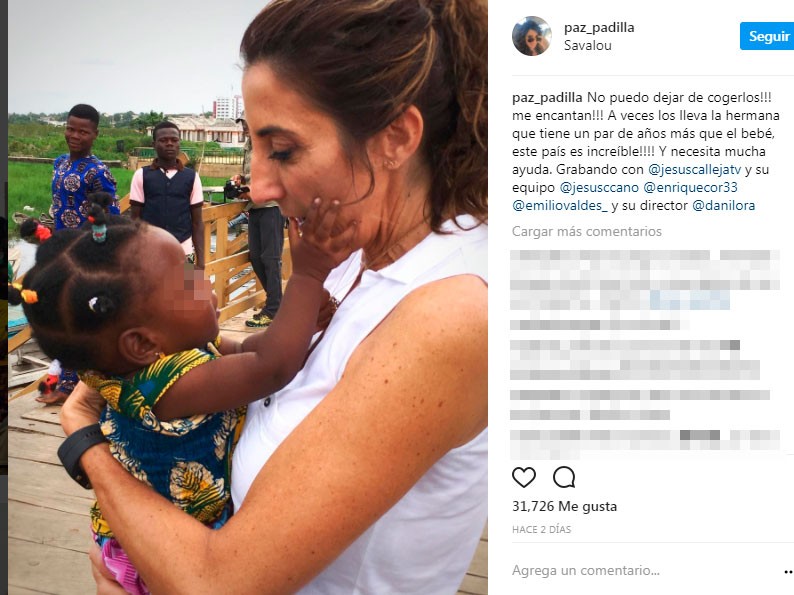The height and width of the screenshot is (595, 794).
Task: Visit the @enriquecor33 mention
Action: coord(690,187)
